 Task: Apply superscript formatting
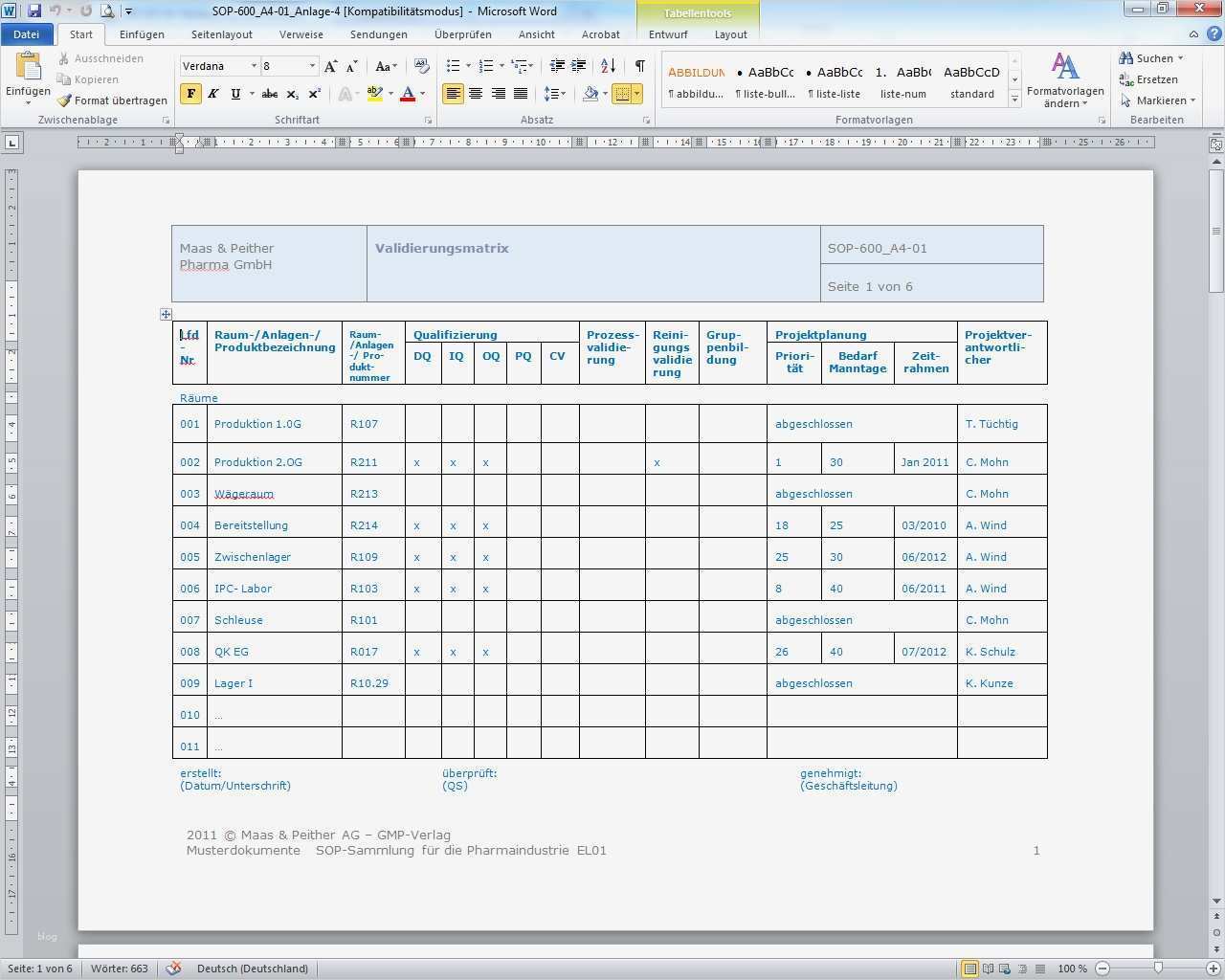tap(314, 94)
